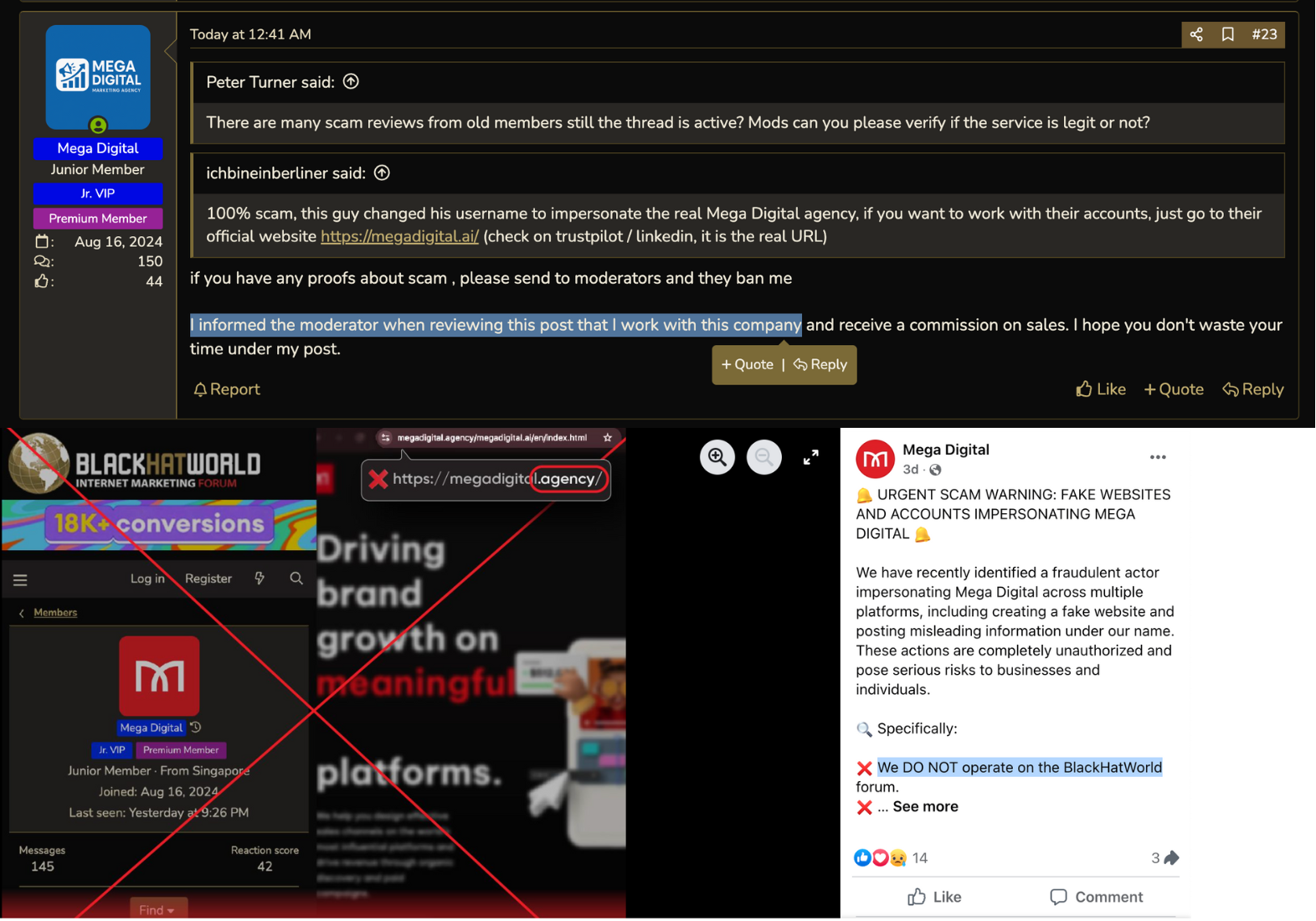View the 14 reactions on the Facebook post

891,858
